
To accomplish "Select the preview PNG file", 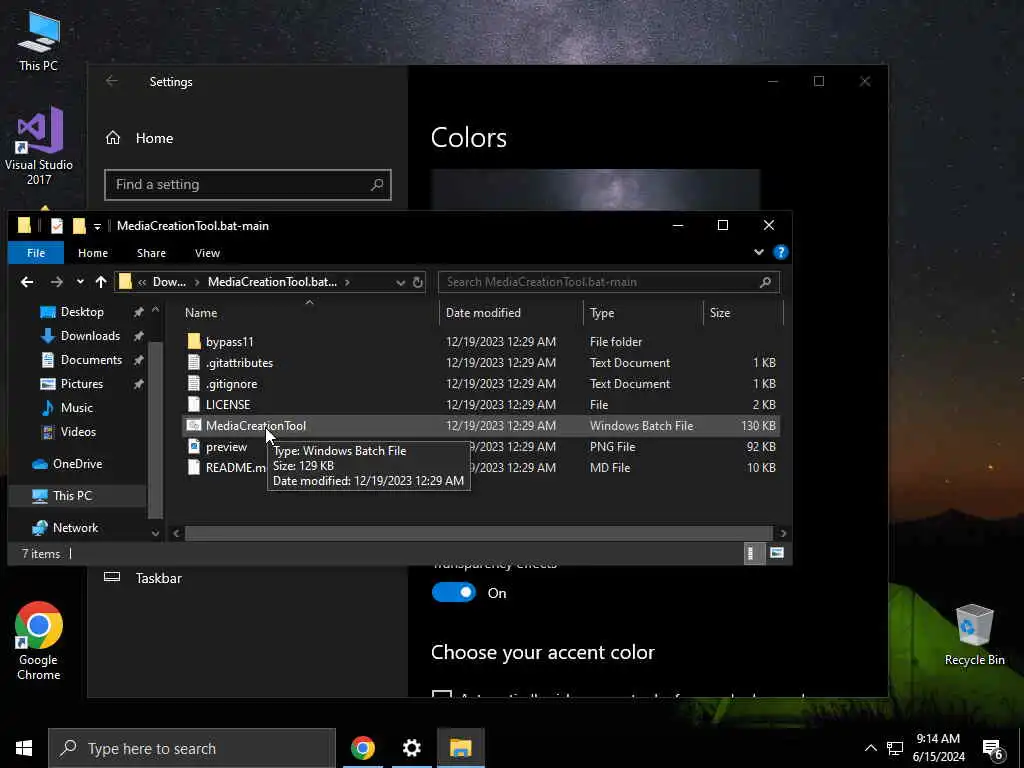I will pyautogui.click(x=481, y=447).
